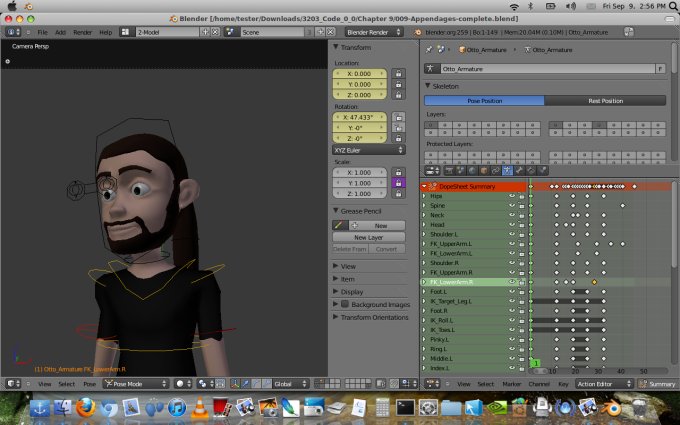Toggle lock for Rotation X
This screenshot has height=425, width=680.
pyautogui.click(x=398, y=117)
